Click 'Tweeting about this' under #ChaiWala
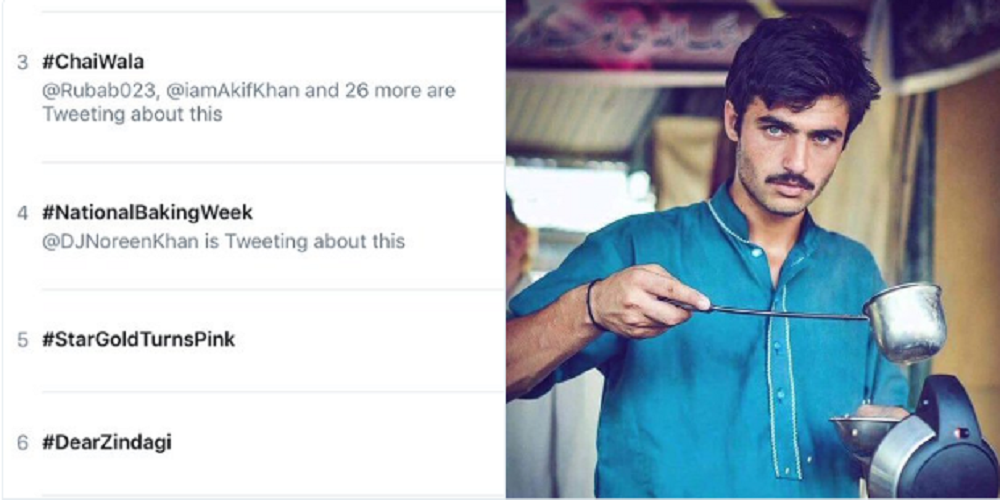Viewport: 1000px width, 500px height. pos(132,115)
